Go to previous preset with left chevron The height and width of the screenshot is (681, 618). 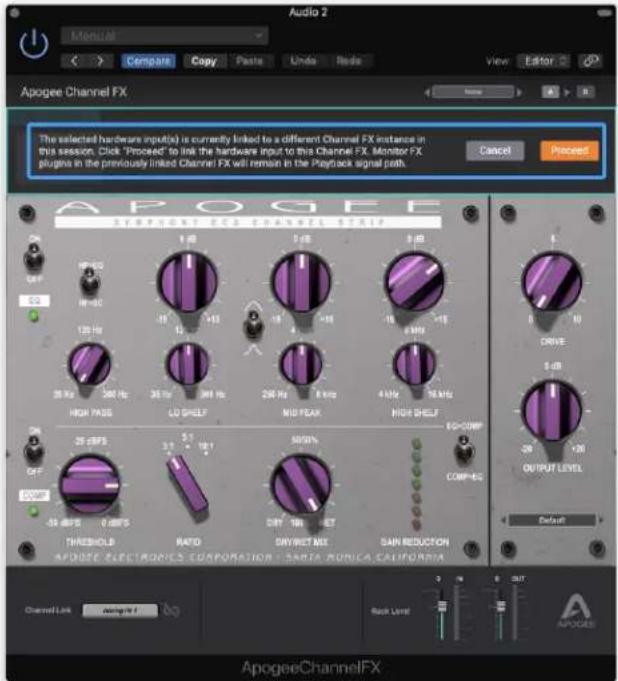[x=74, y=61]
